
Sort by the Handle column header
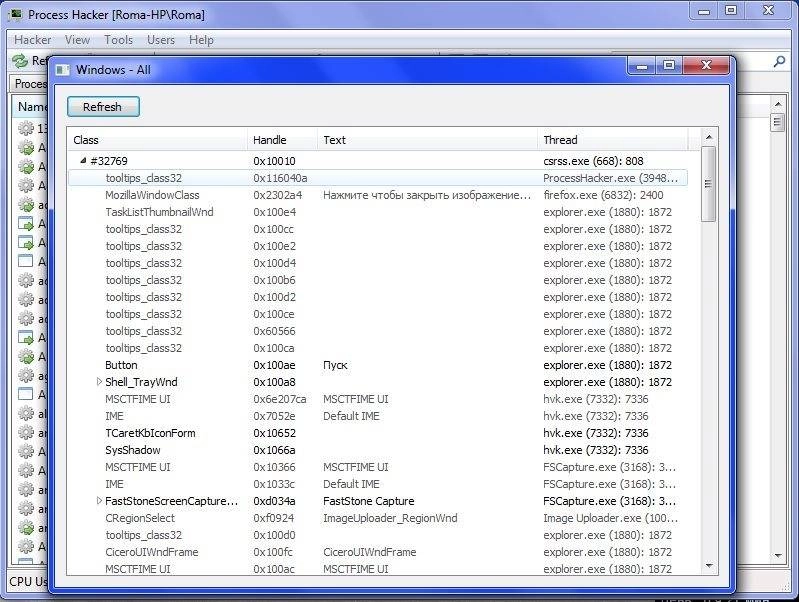pos(282,140)
